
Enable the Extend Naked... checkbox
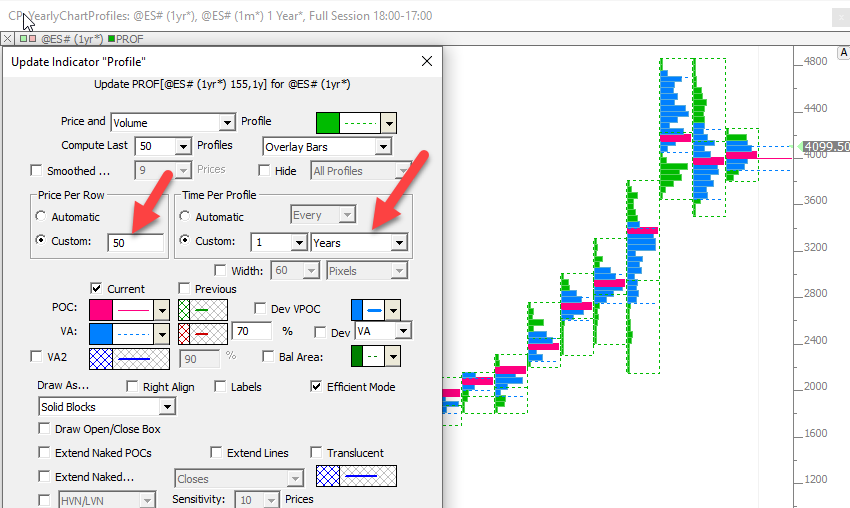click(44, 476)
